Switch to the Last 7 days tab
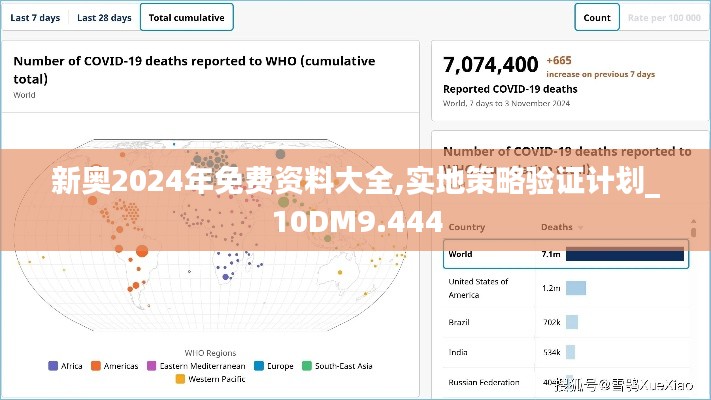This screenshot has width=711, height=400. click(x=35, y=18)
